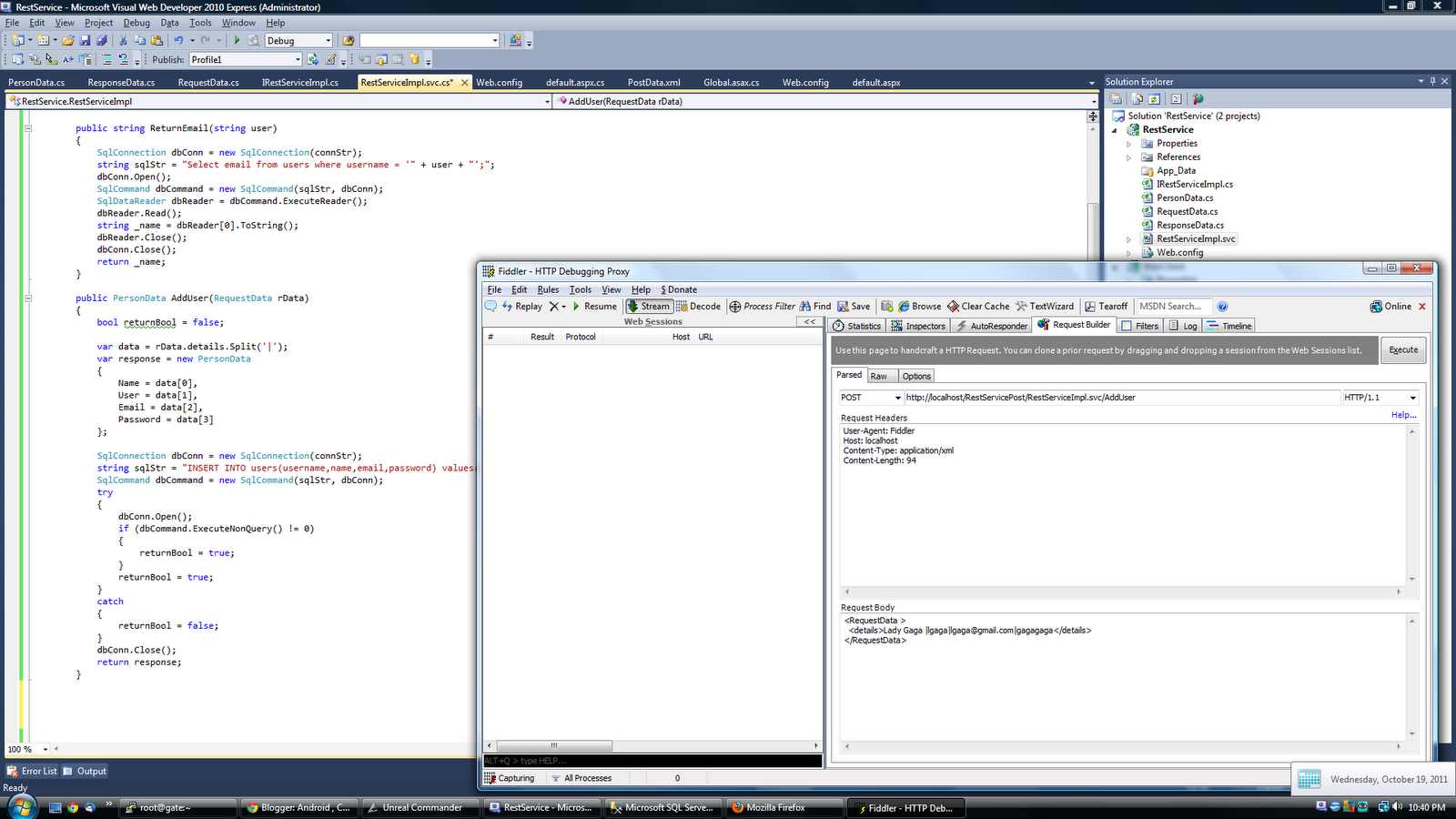Click Decode in the Fiddler toolbar

[x=698, y=307]
